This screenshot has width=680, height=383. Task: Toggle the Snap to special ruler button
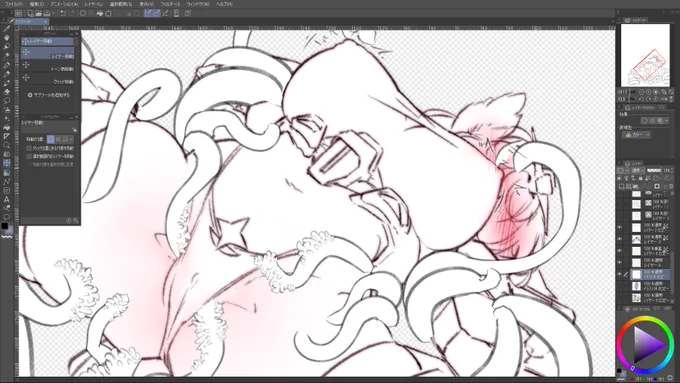[x=156, y=13]
